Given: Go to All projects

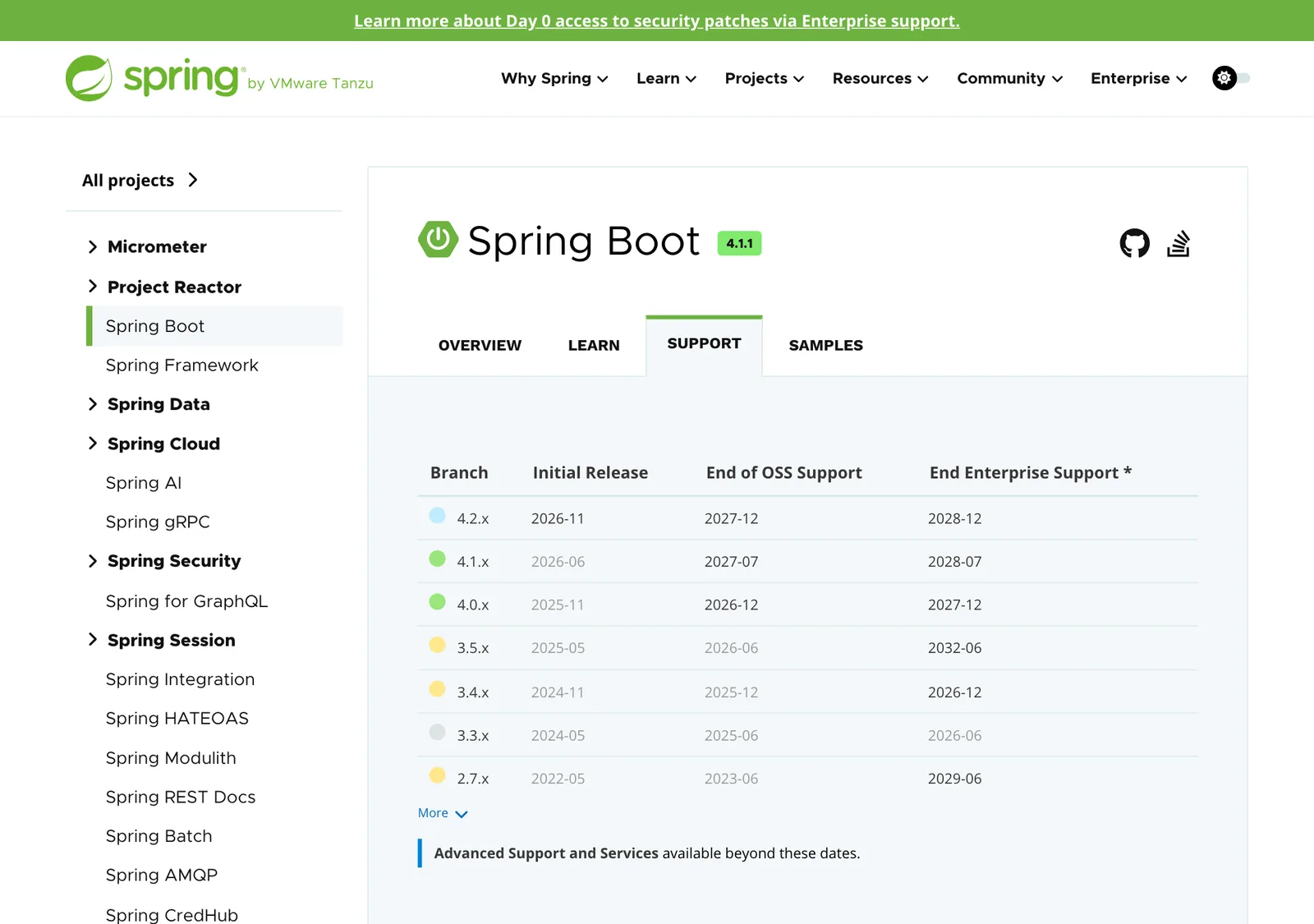Looking at the screenshot, I should 140,181.
